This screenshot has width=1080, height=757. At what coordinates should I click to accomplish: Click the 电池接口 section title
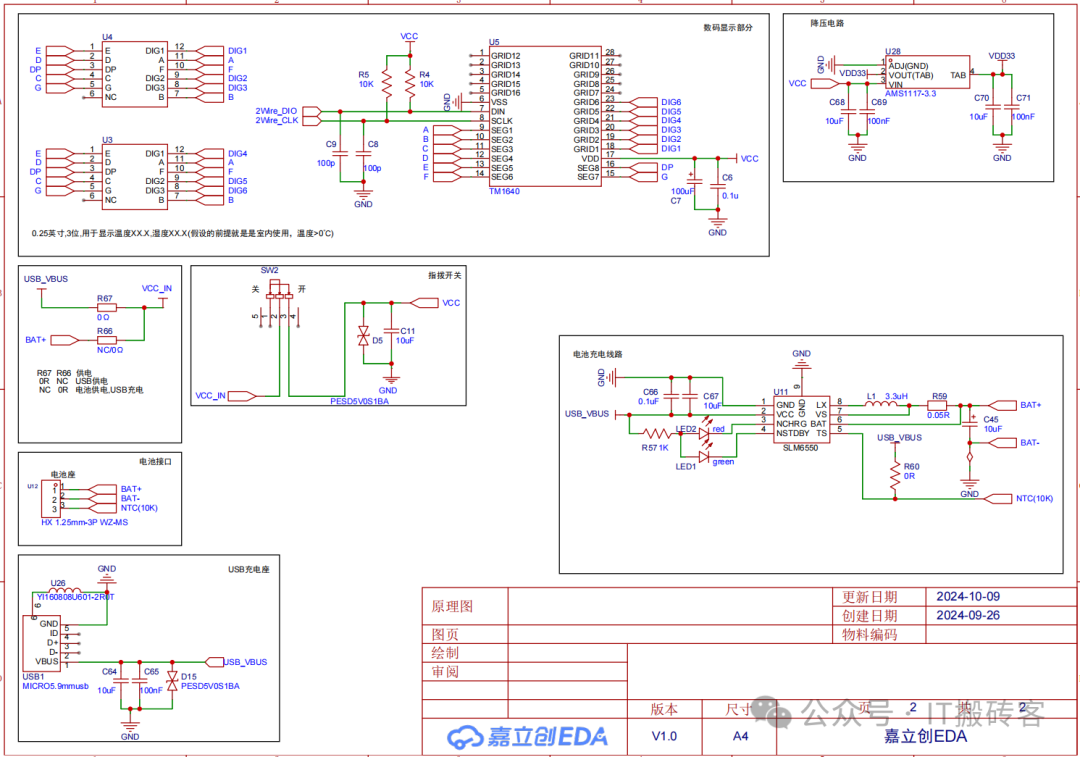(x=155, y=462)
